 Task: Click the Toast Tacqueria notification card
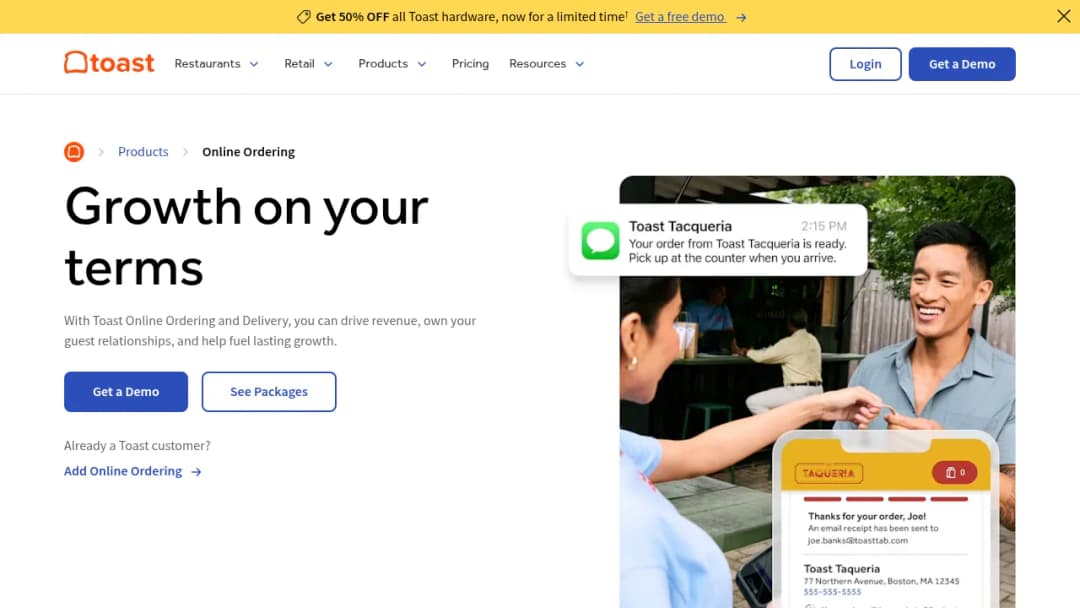(x=718, y=240)
